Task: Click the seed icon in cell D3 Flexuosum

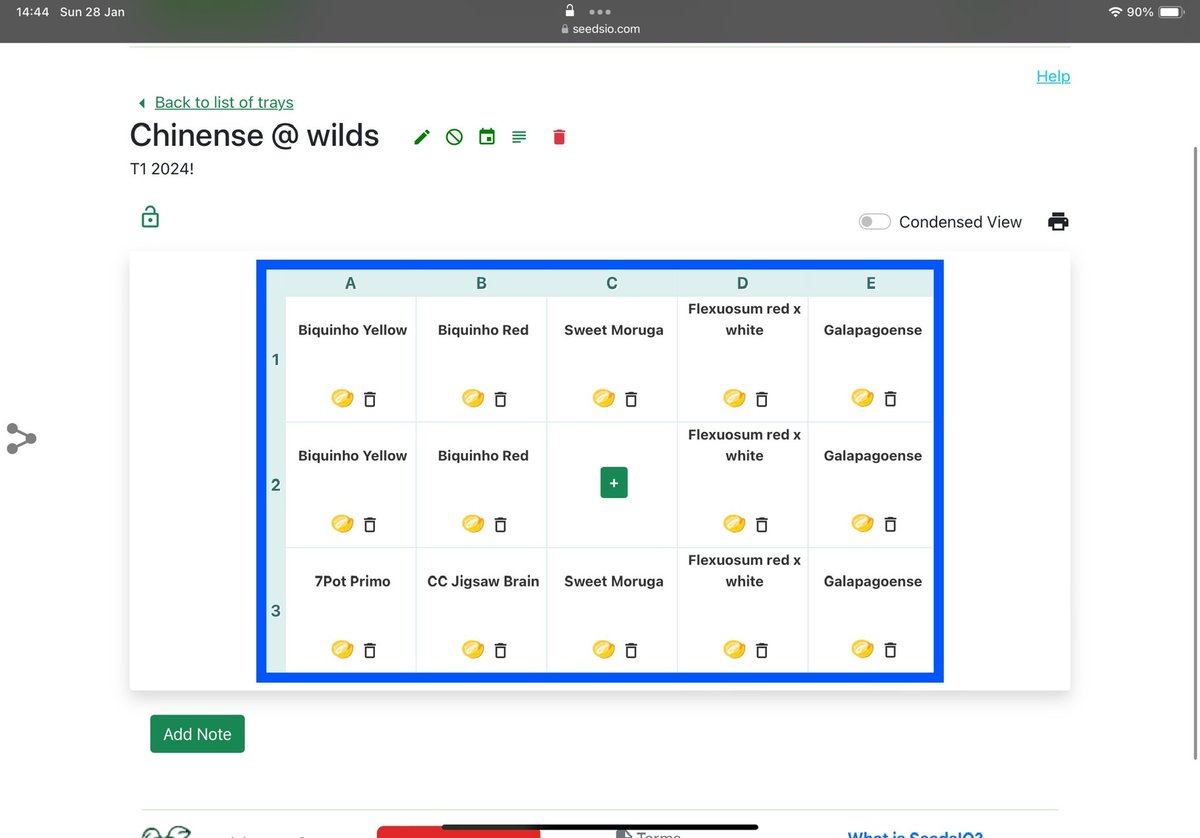Action: pyautogui.click(x=734, y=649)
